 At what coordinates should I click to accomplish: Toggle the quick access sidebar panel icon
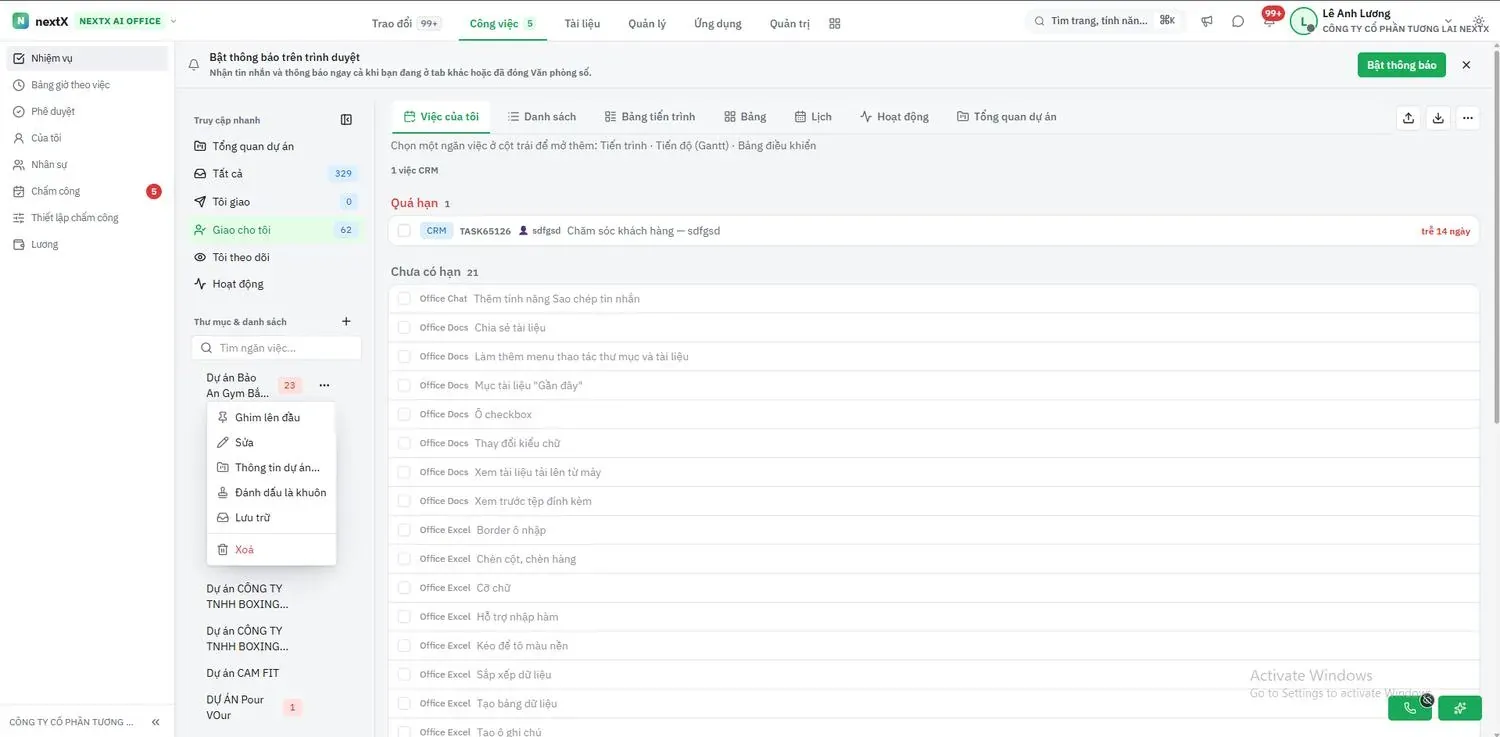tap(346, 120)
